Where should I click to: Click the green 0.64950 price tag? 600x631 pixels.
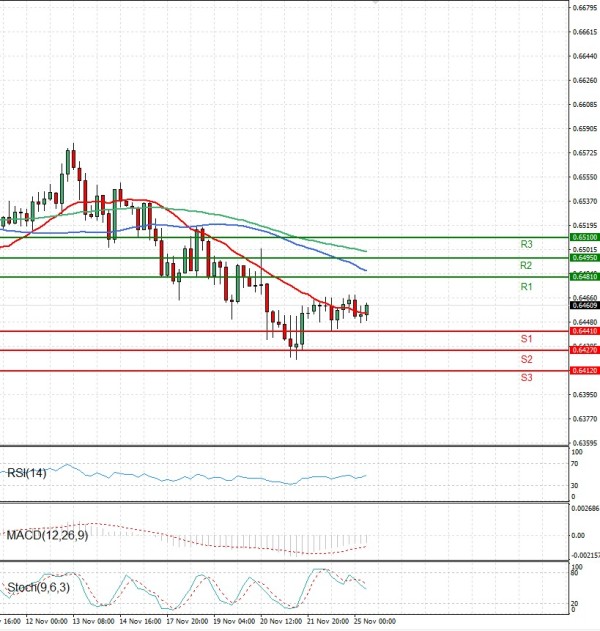[x=584, y=258]
